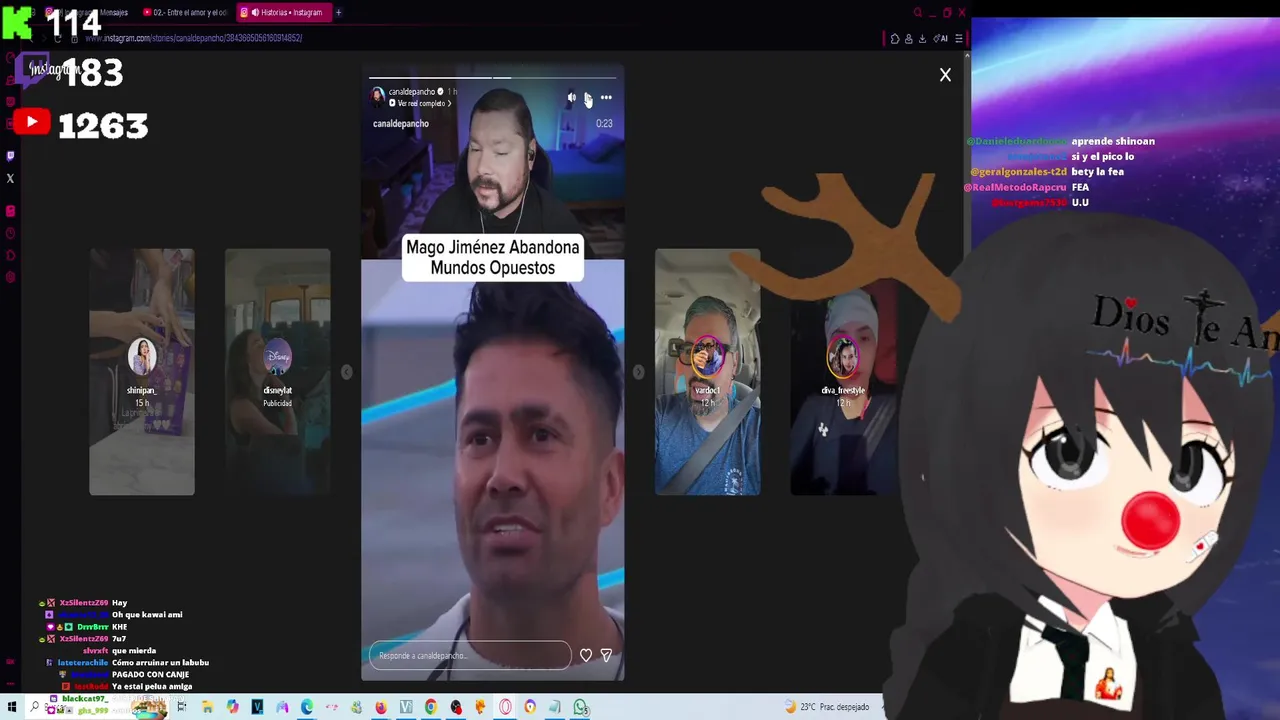This screenshot has height=720, width=1280.
Task: Open the browser menu icon at toolbar end
Action: [x=958, y=39]
